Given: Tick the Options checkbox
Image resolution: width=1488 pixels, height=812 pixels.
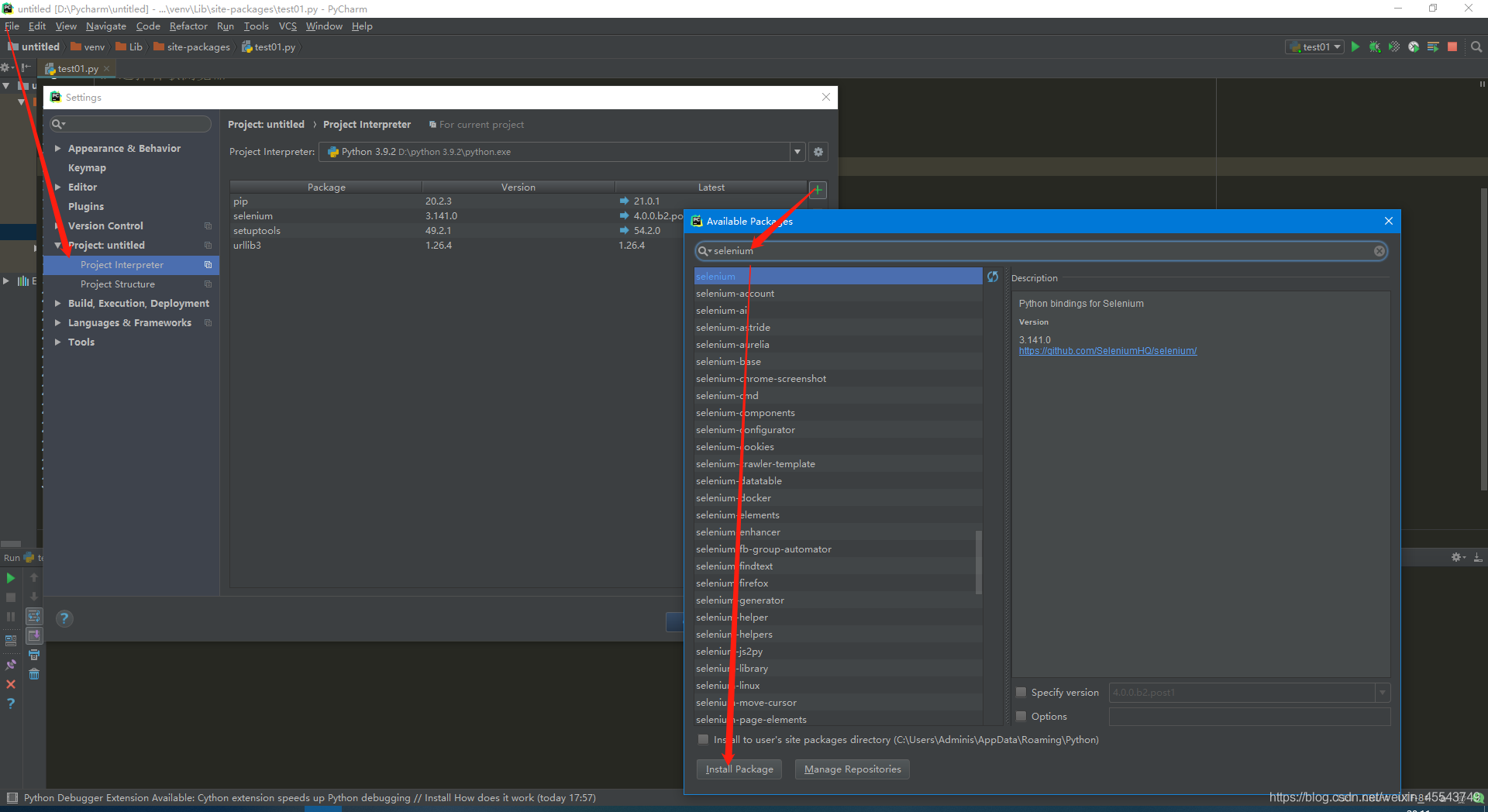Looking at the screenshot, I should pyautogui.click(x=1021, y=717).
